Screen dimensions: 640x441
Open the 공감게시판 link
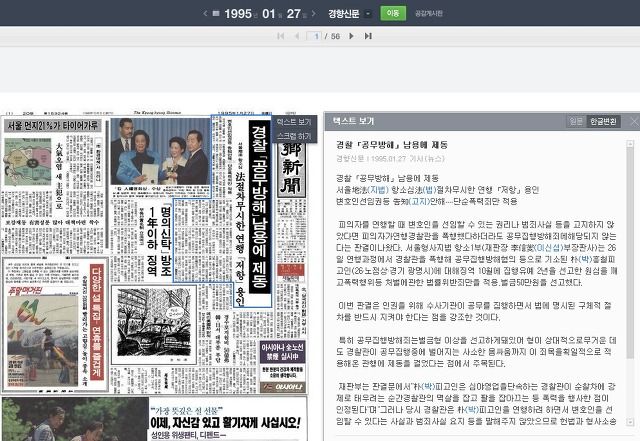[x=429, y=13]
